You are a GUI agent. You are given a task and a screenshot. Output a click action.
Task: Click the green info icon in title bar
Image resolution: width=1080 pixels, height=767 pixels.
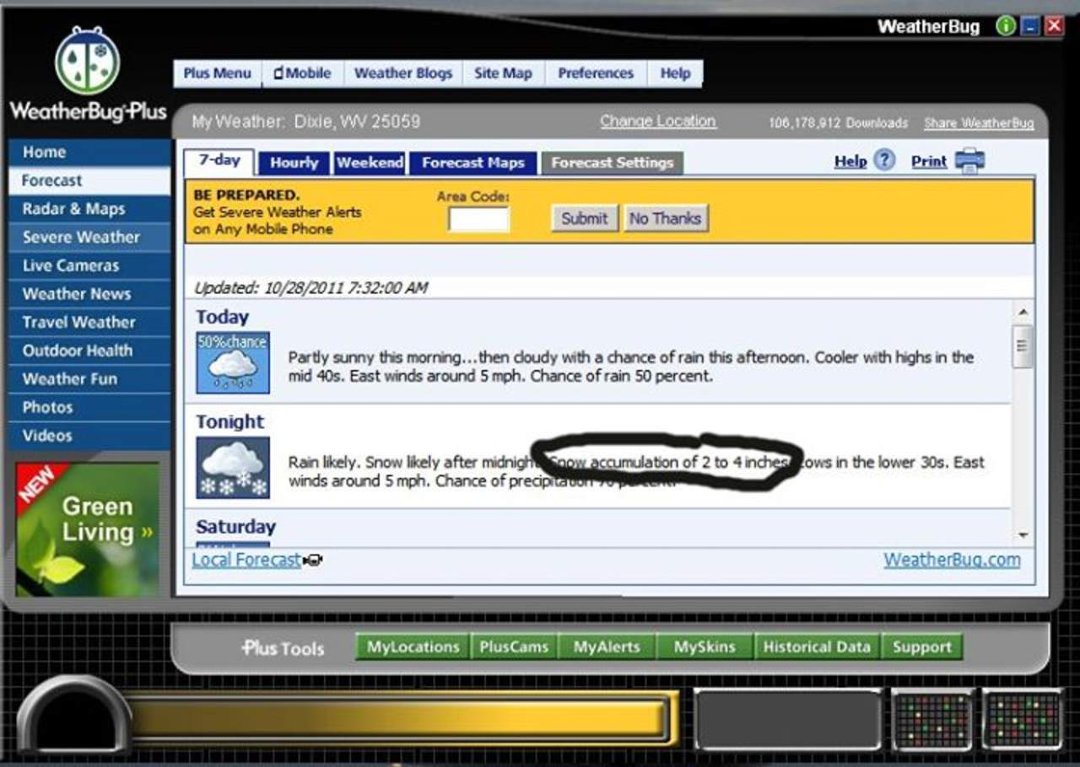[x=1006, y=26]
